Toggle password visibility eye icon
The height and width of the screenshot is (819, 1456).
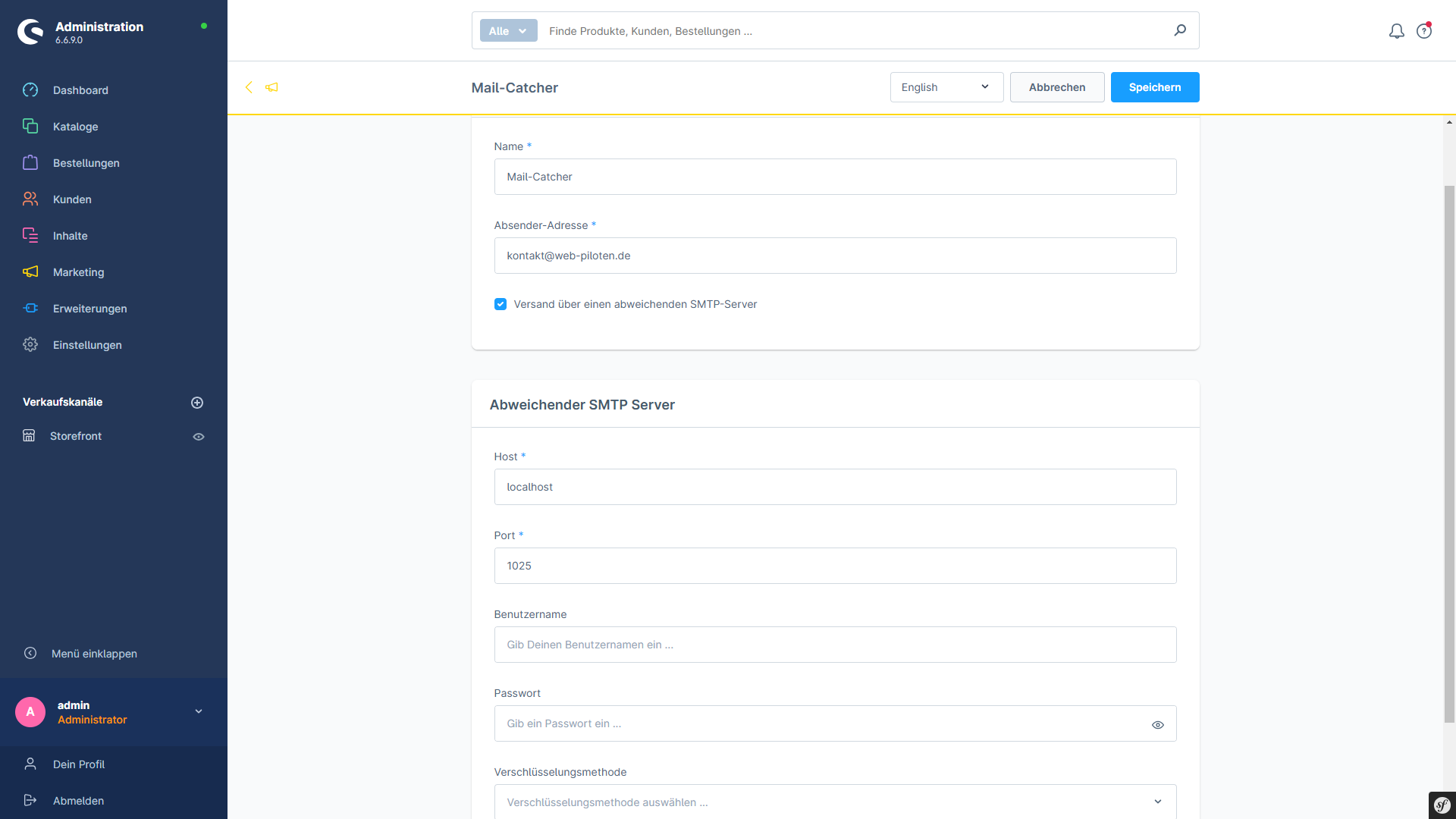[x=1157, y=725]
